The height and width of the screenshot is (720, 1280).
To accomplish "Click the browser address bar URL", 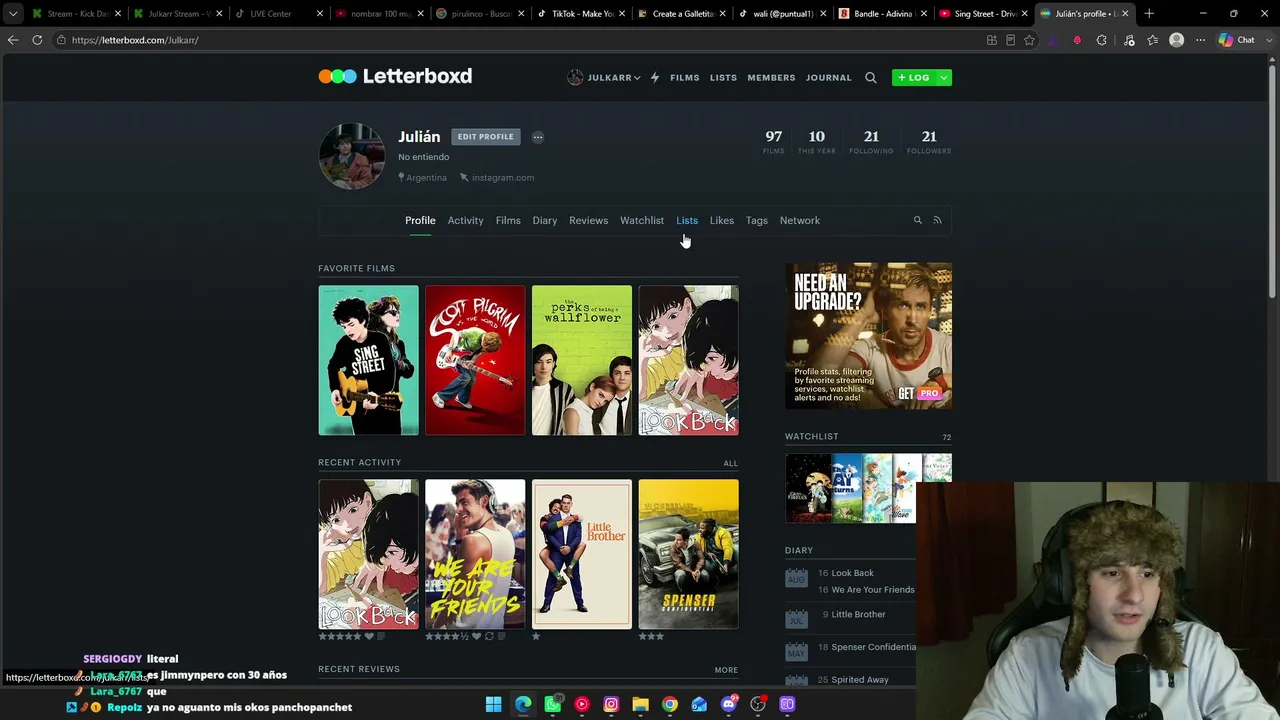I will pyautogui.click(x=135, y=40).
